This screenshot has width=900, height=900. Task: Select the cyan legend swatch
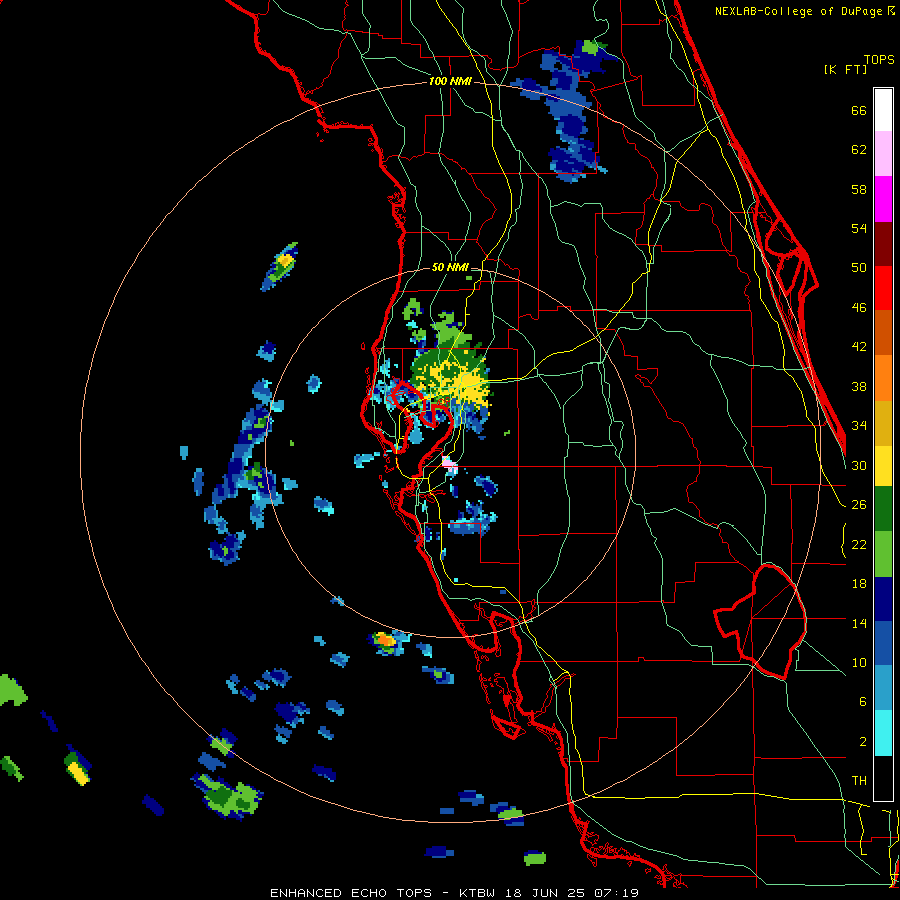pos(883,734)
